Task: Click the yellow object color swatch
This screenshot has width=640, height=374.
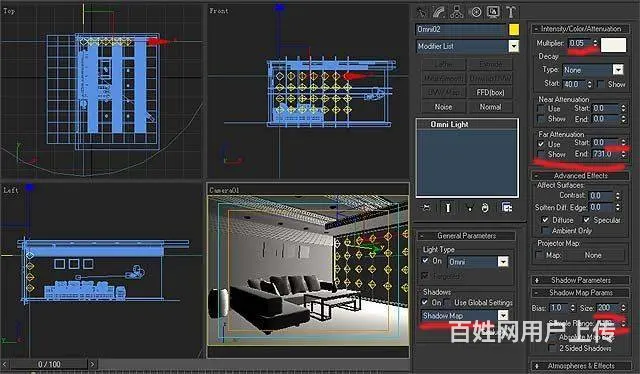Action: coord(514,29)
